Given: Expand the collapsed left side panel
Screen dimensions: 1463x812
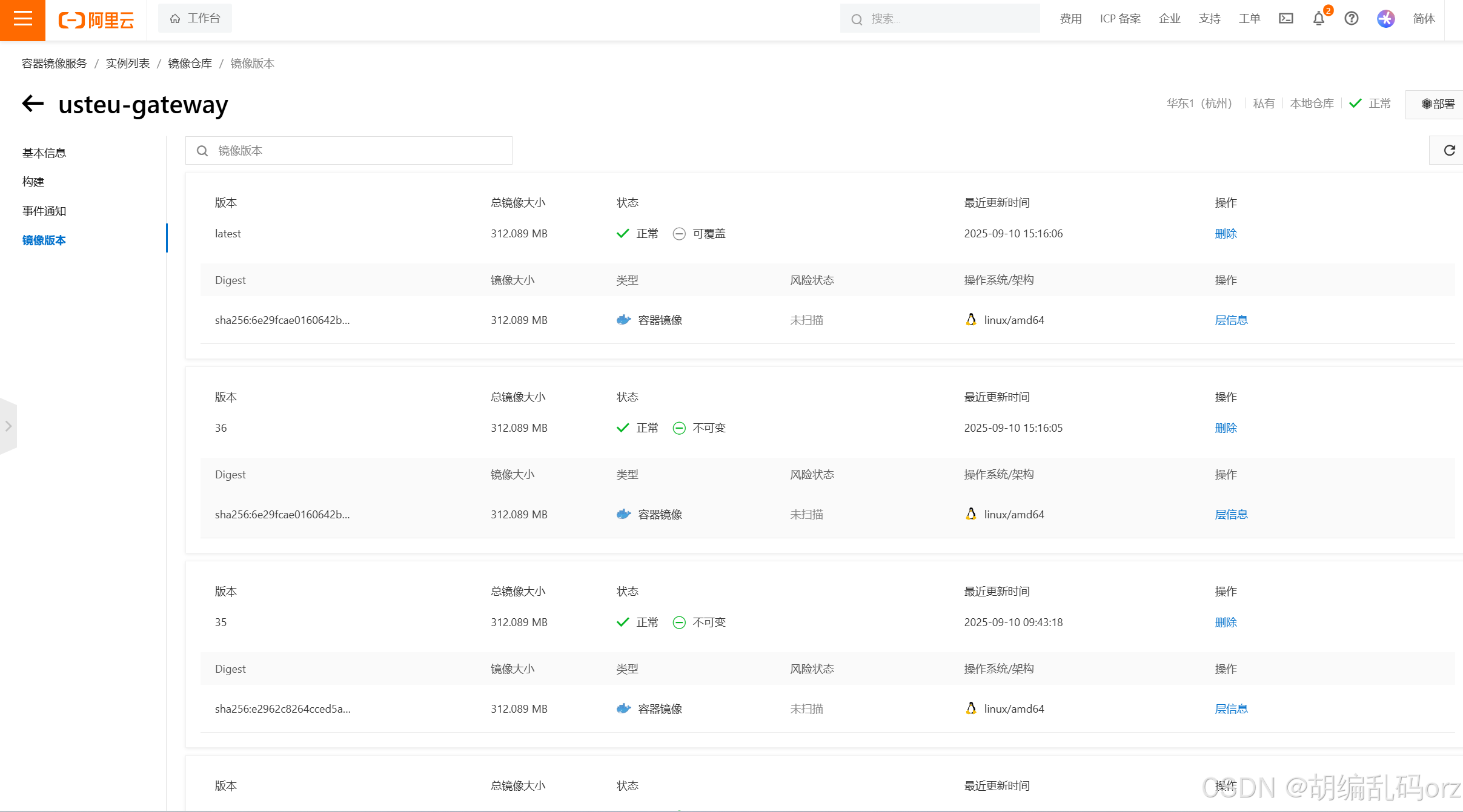Looking at the screenshot, I should [8, 426].
